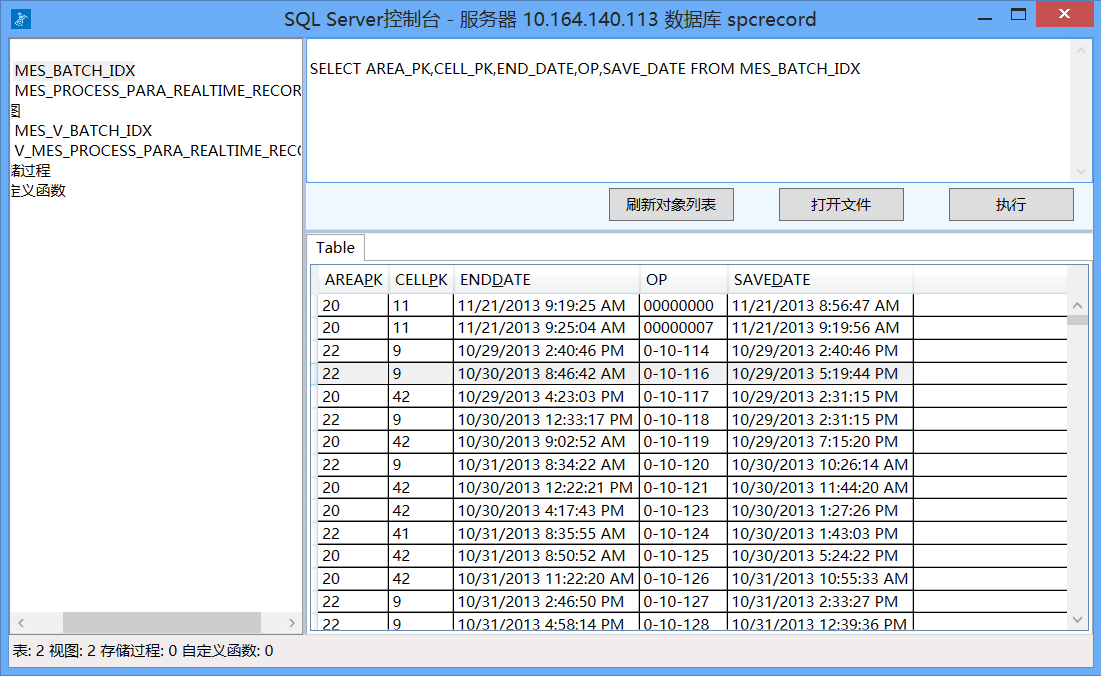Image resolution: width=1101 pixels, height=676 pixels.
Task: Minimize the SQL Server控制台 window
Action: tap(984, 15)
